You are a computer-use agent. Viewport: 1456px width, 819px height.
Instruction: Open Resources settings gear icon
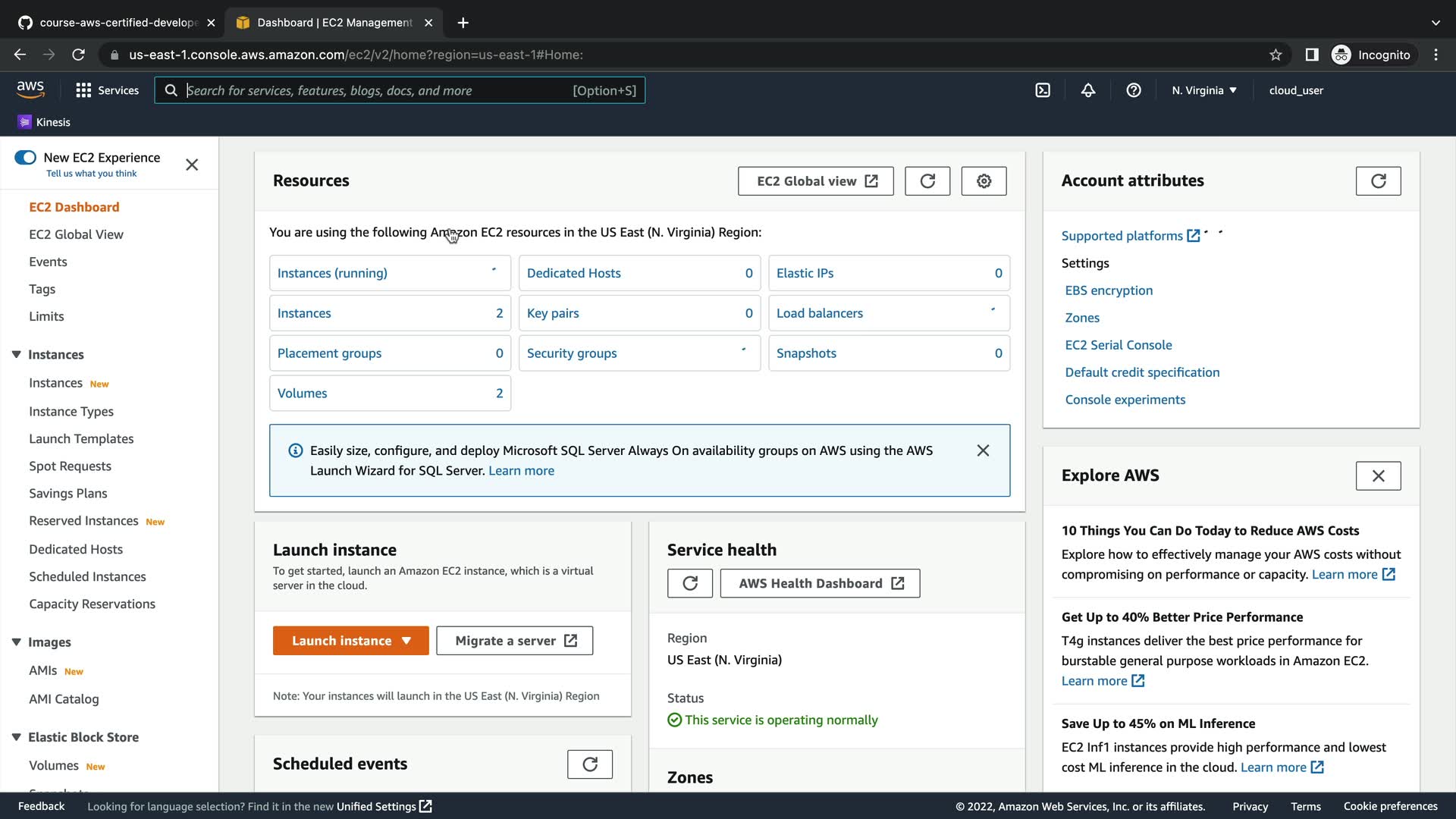coord(984,181)
